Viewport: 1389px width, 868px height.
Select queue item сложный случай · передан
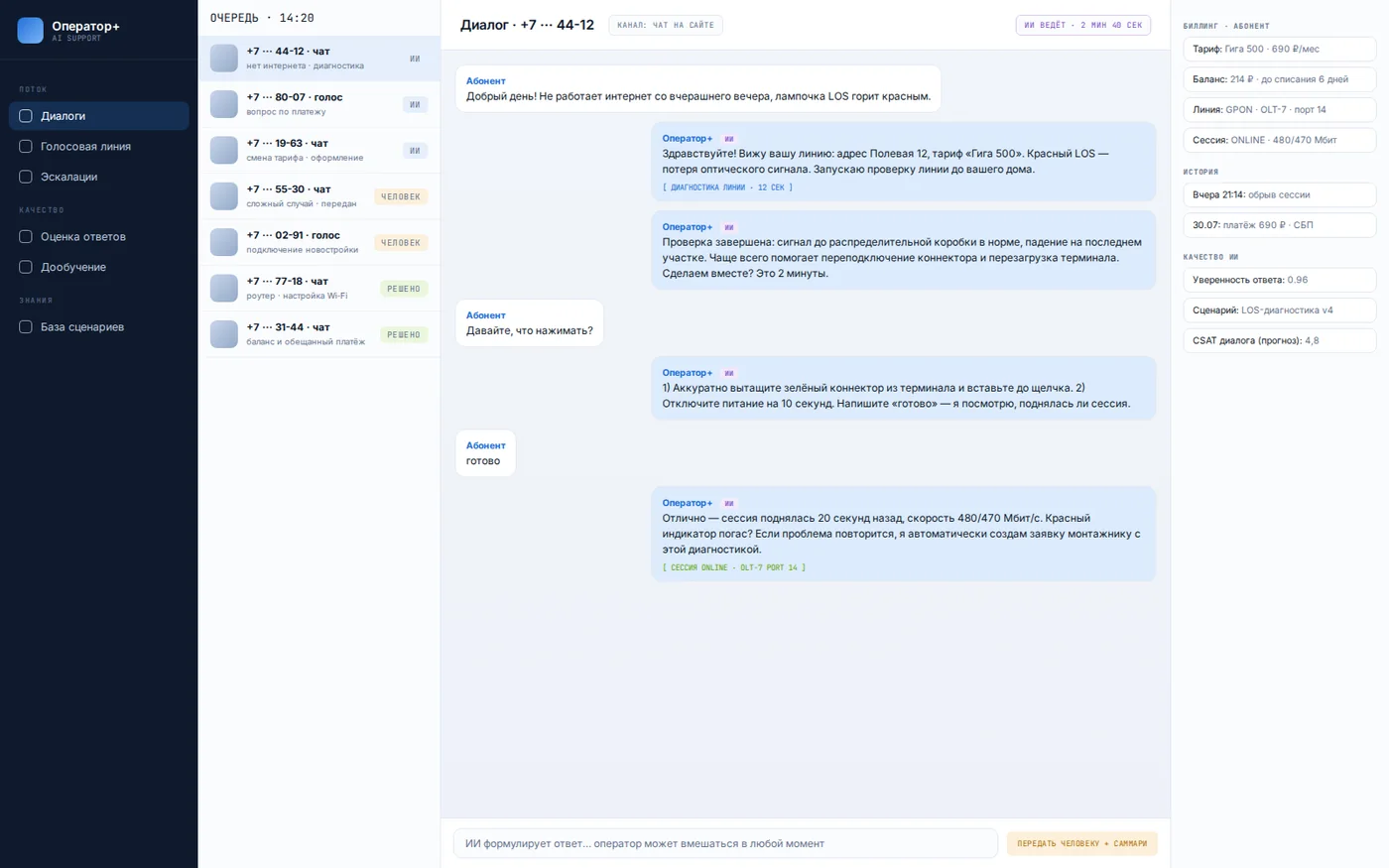pyautogui.click(x=319, y=196)
